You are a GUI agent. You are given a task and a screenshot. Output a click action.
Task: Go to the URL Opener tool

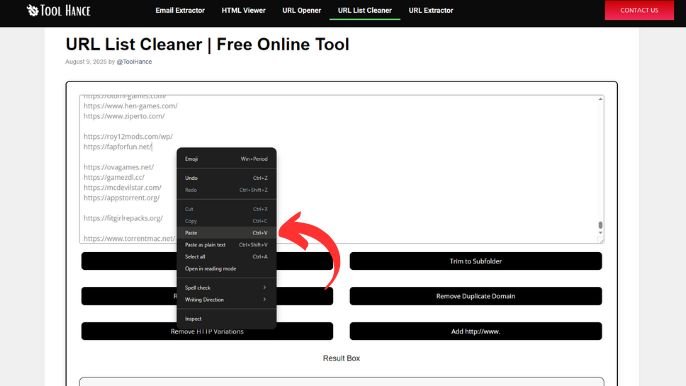(x=301, y=11)
